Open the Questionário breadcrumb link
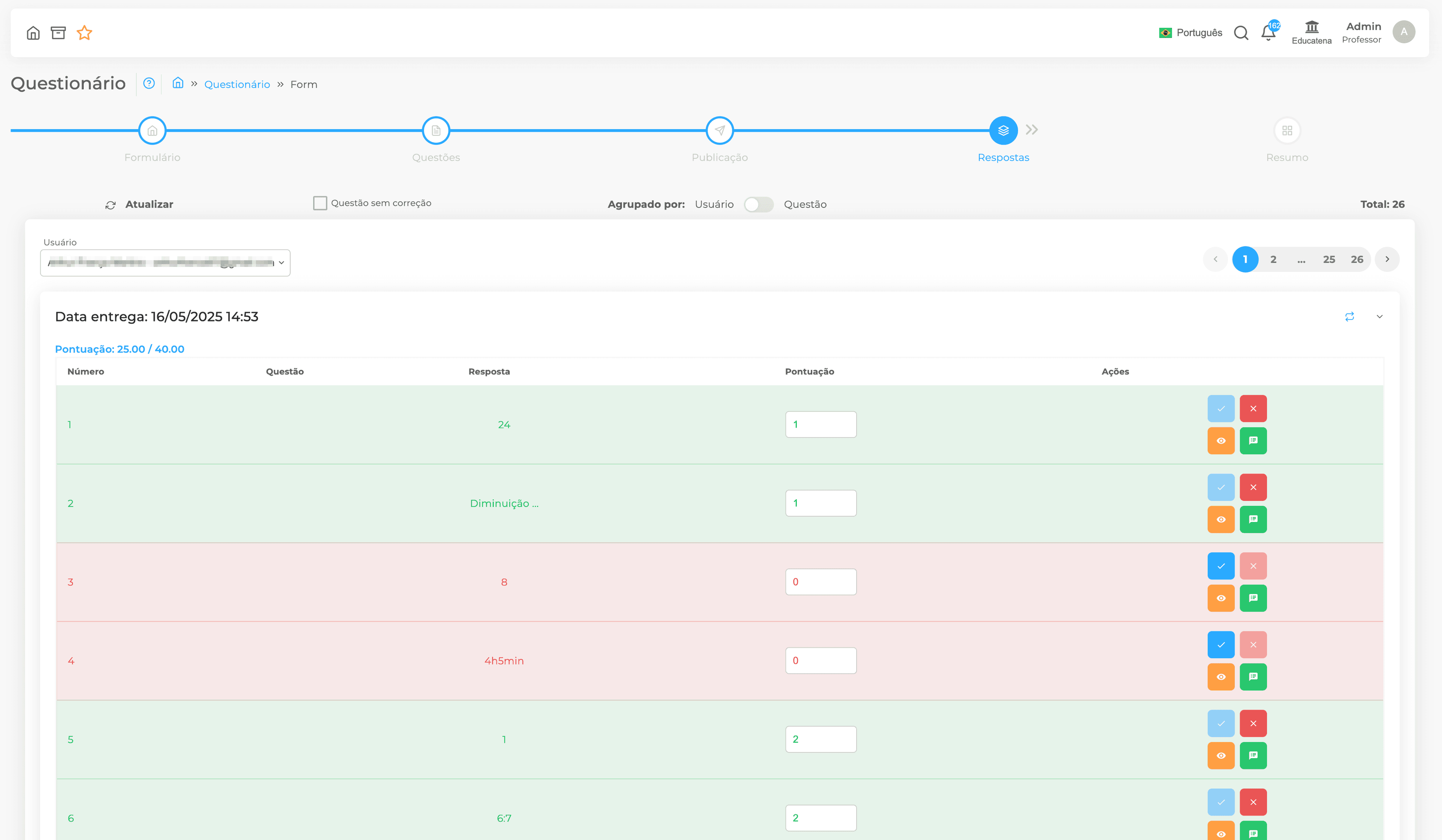1442x840 pixels. (x=237, y=84)
